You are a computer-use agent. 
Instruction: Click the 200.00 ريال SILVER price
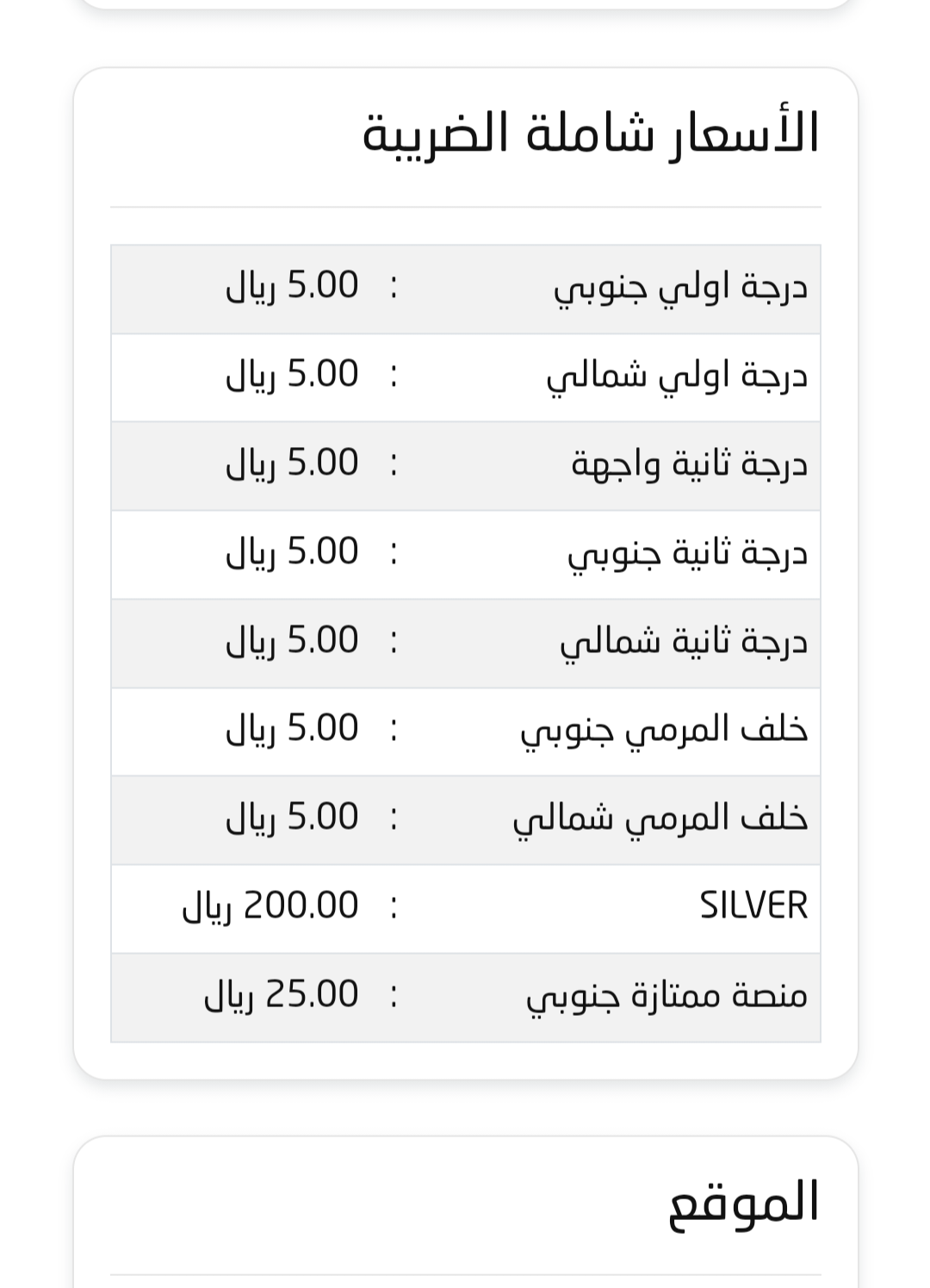click(x=270, y=906)
